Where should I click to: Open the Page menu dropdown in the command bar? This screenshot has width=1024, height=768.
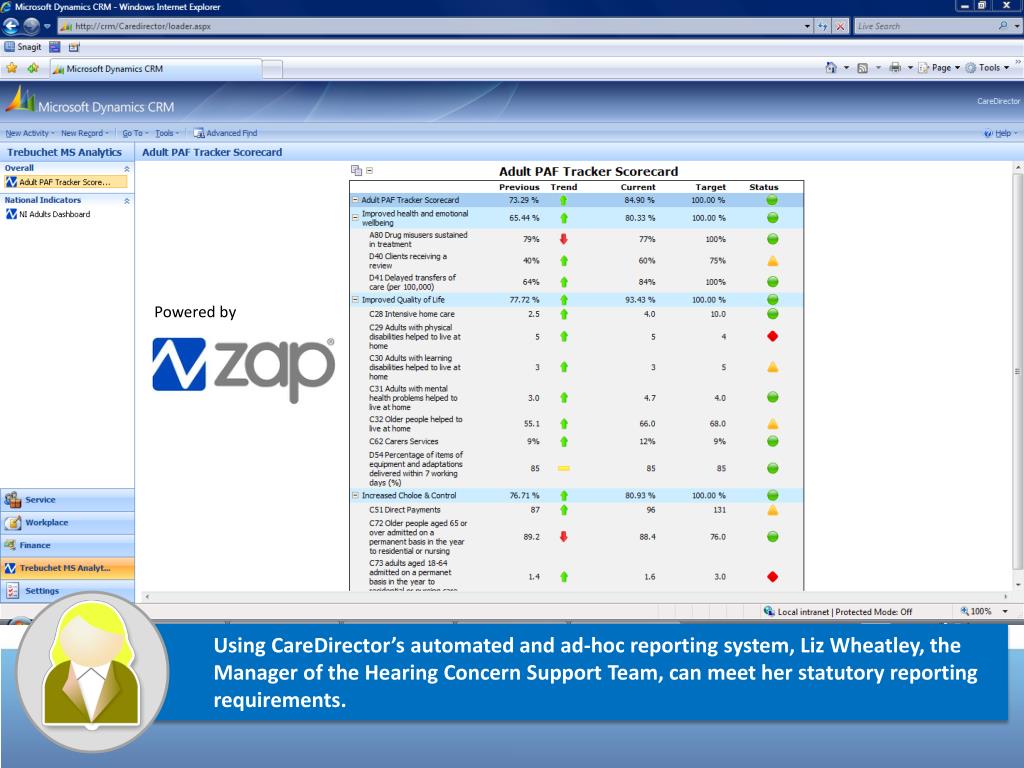coord(939,67)
